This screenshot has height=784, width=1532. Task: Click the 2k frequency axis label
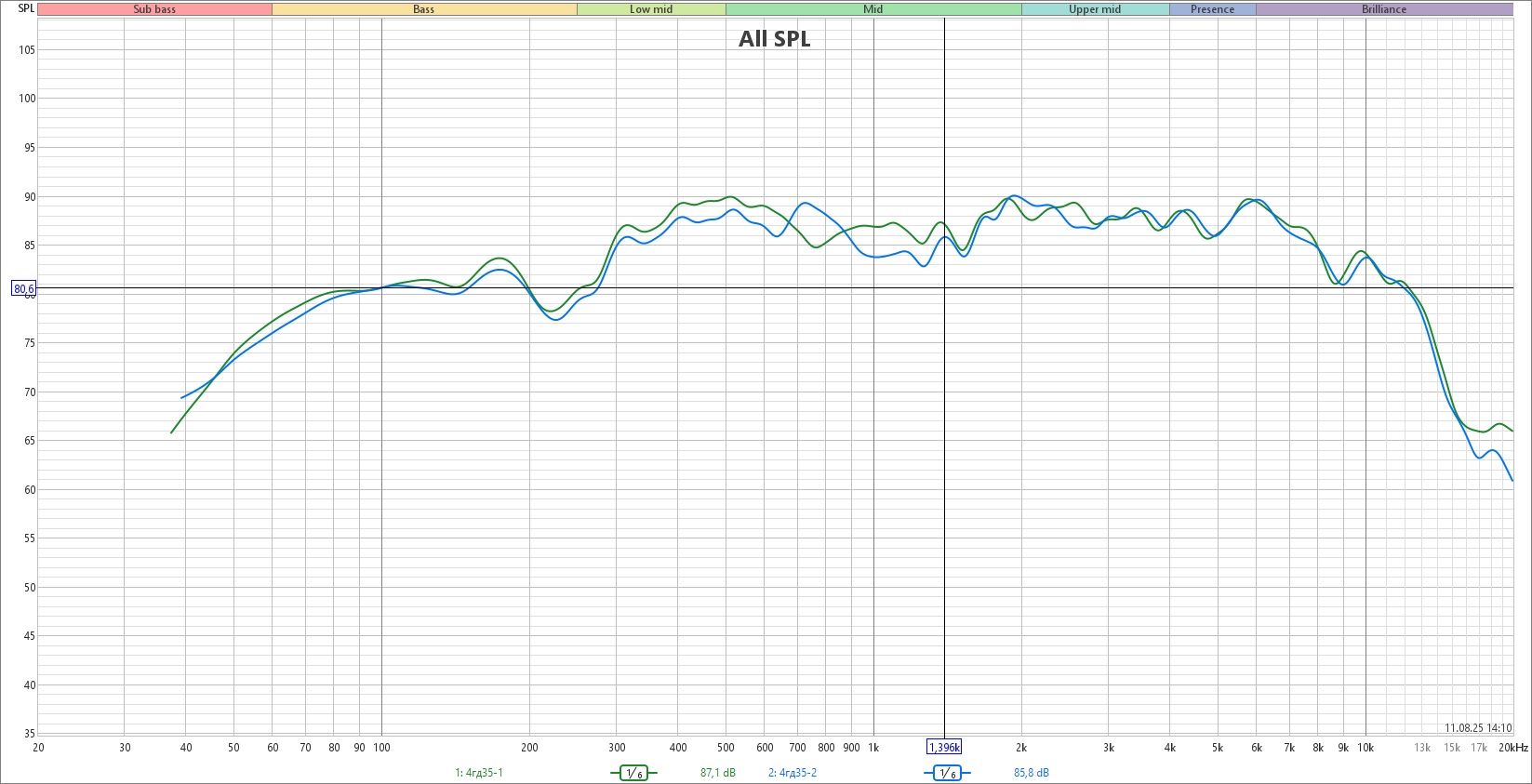1021,748
